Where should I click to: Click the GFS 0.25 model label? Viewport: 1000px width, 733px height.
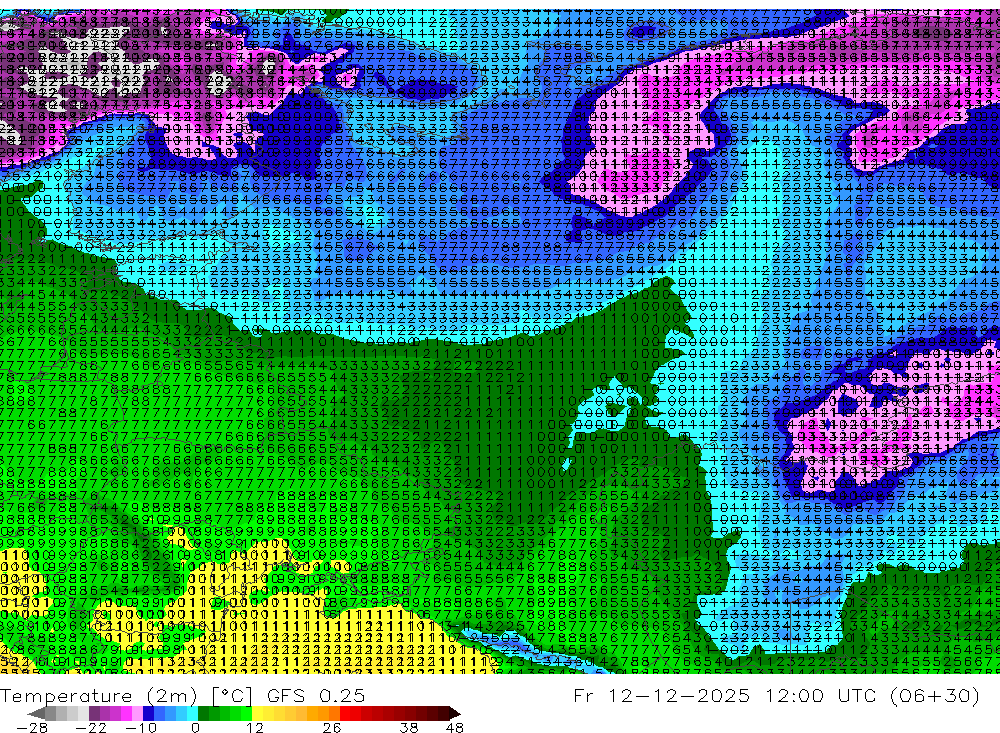coord(316,696)
